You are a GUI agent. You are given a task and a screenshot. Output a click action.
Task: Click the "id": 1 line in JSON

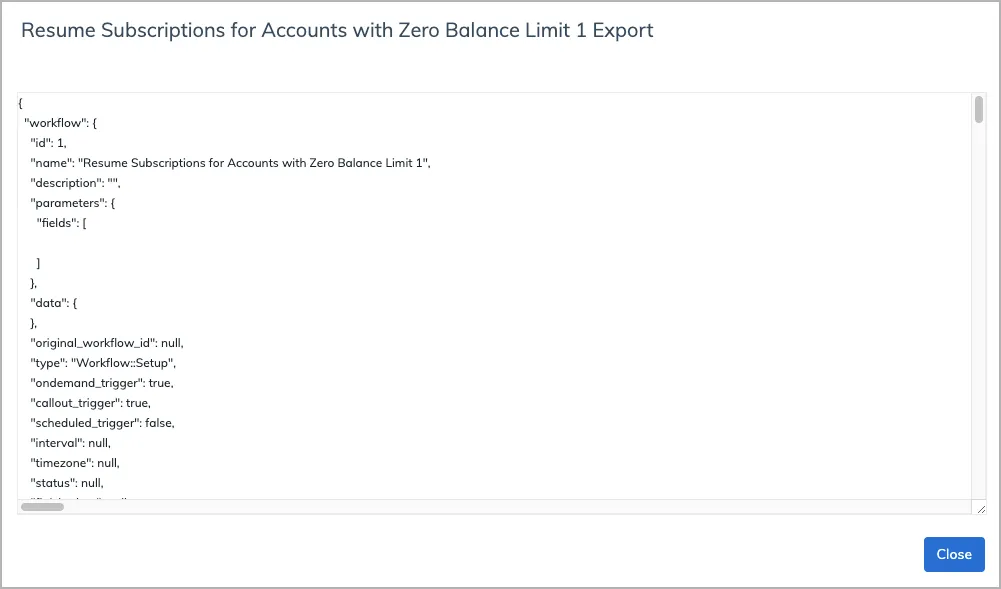click(x=49, y=143)
